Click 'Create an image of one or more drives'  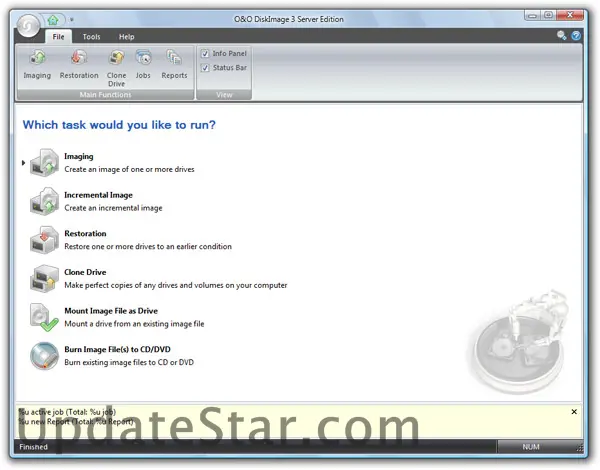coord(129,169)
